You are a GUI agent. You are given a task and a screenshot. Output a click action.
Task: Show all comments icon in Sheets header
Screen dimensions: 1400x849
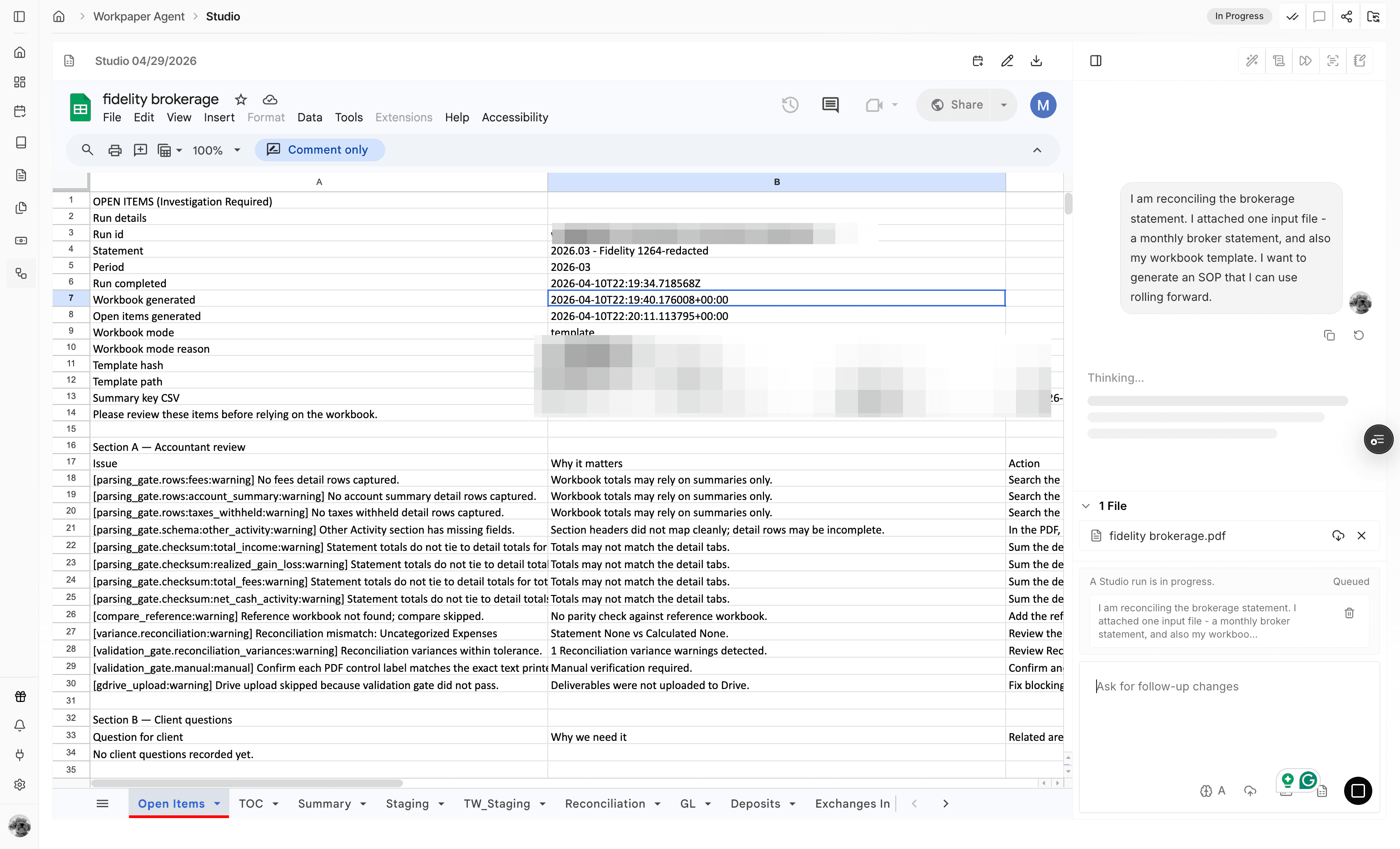[831, 105]
